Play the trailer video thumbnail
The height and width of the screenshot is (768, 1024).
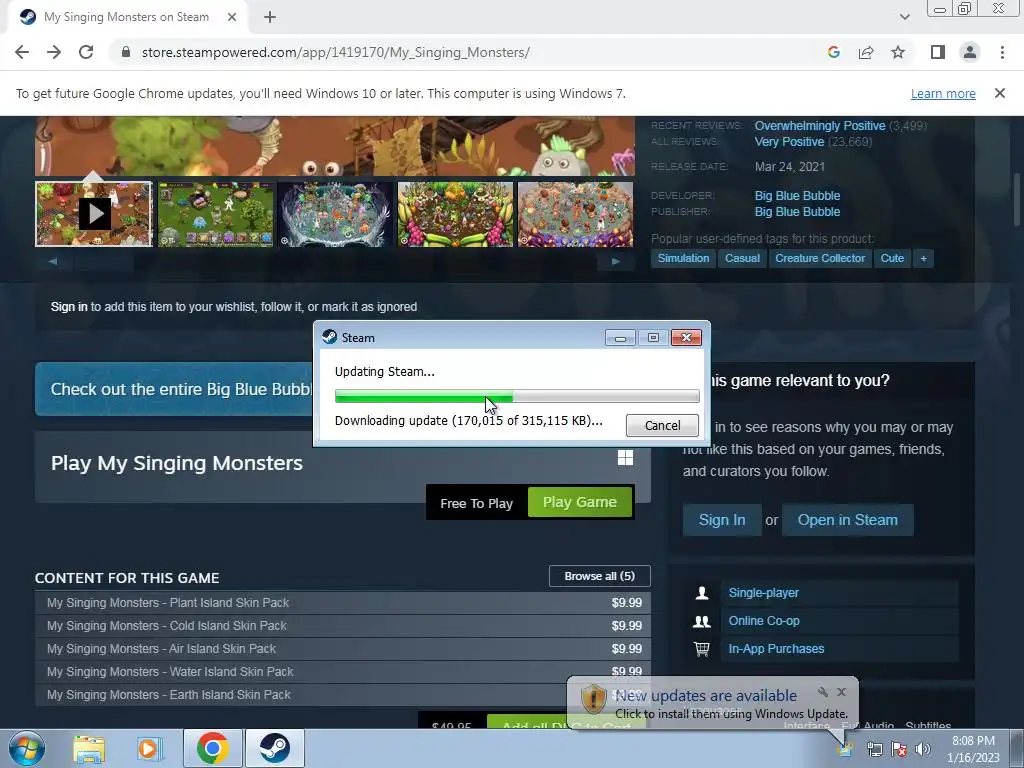93,214
